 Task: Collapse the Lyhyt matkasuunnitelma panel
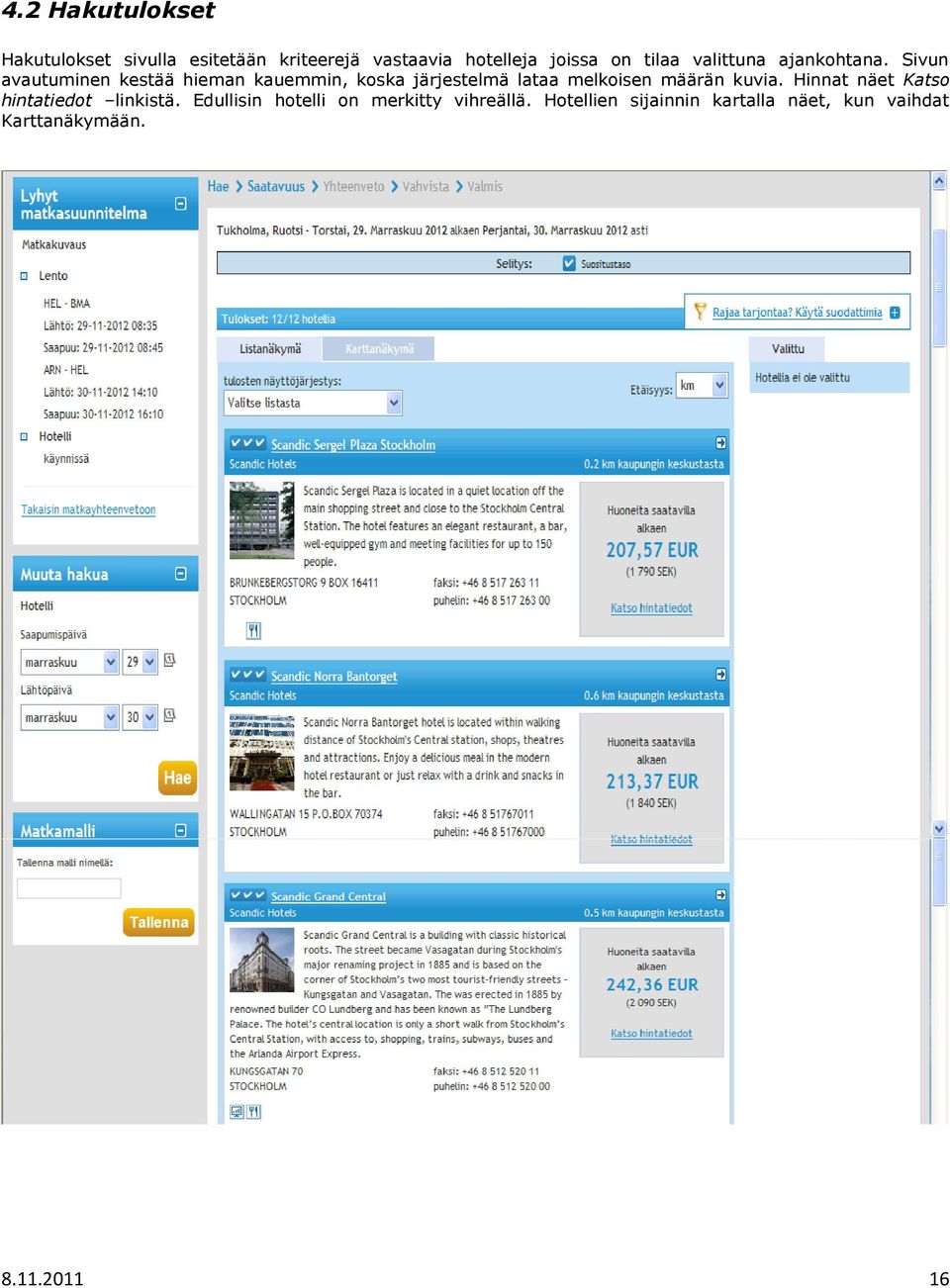(181, 204)
